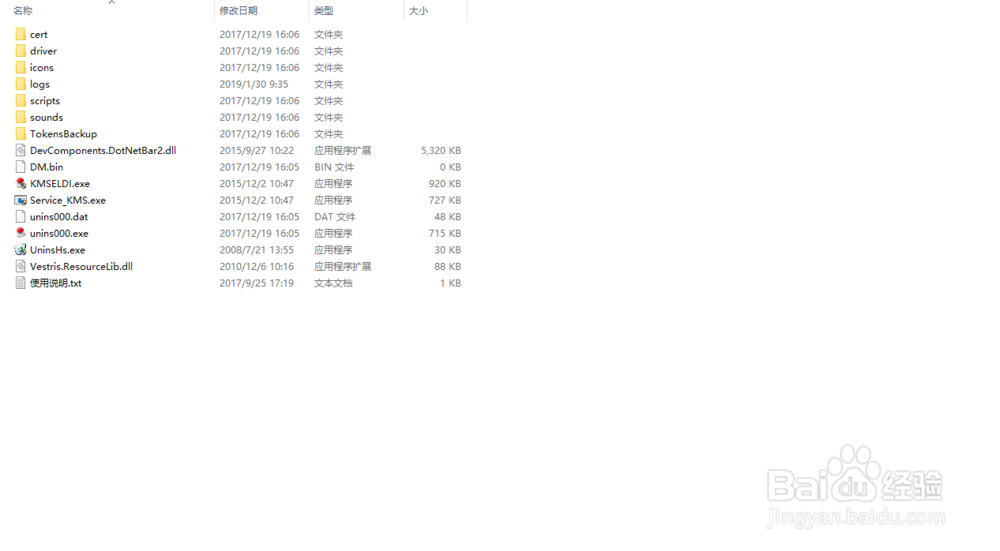Select the DevComponents.DotNetBar2.dll file icon
Screen dimensions: 1000x551
point(20,150)
